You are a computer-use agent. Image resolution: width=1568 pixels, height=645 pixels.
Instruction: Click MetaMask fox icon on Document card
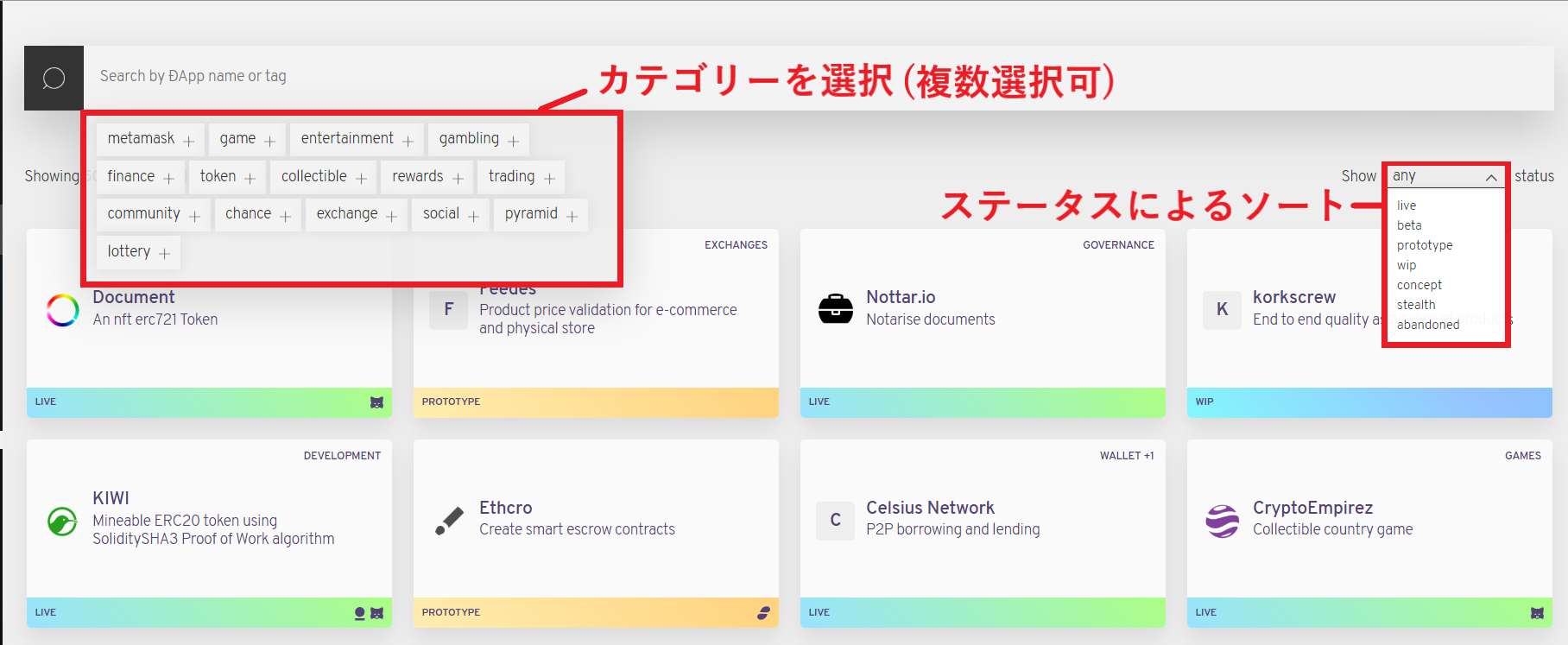[x=377, y=402]
